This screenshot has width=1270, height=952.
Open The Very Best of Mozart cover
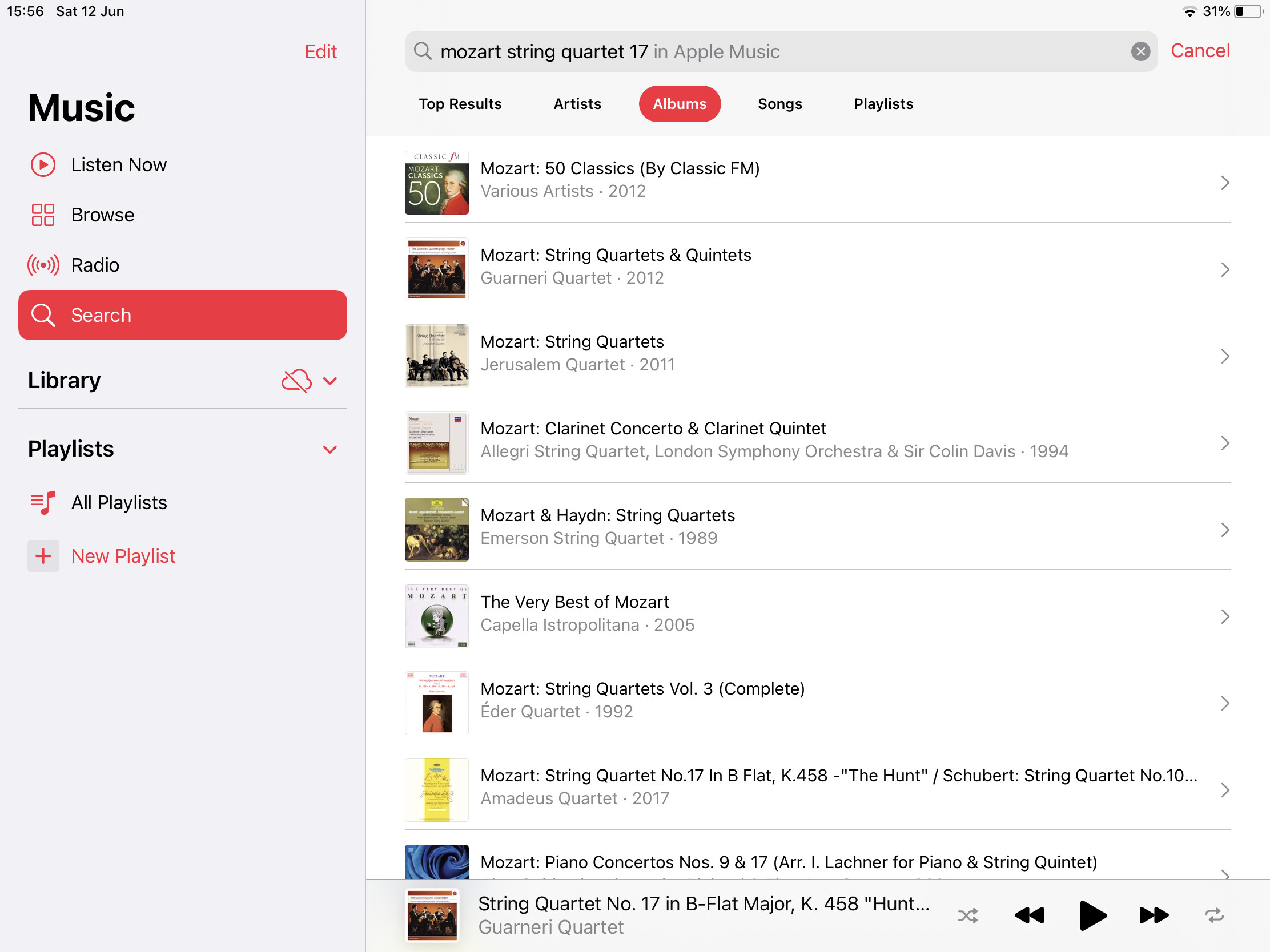(436, 617)
